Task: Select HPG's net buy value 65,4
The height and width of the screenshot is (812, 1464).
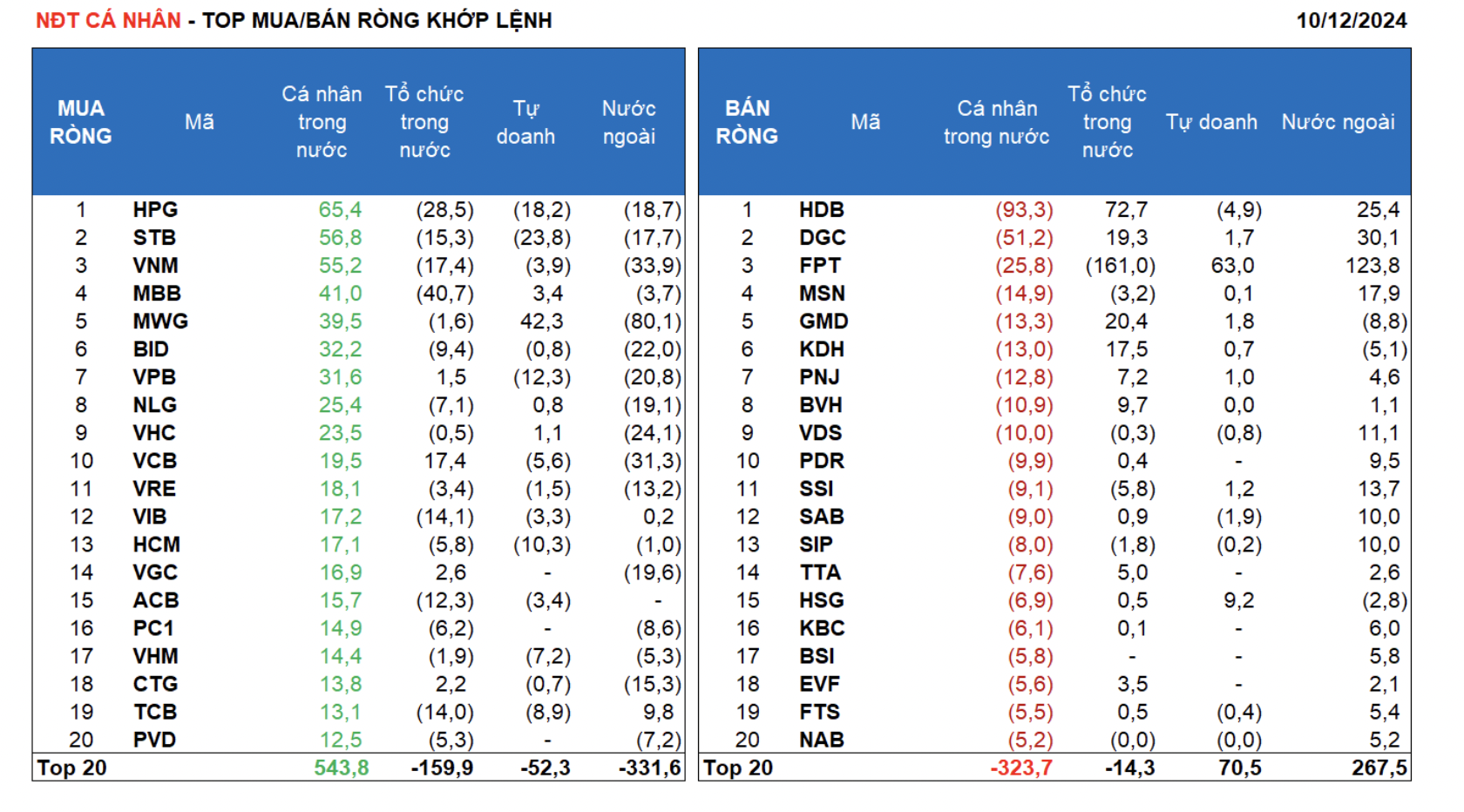Action: [x=340, y=210]
